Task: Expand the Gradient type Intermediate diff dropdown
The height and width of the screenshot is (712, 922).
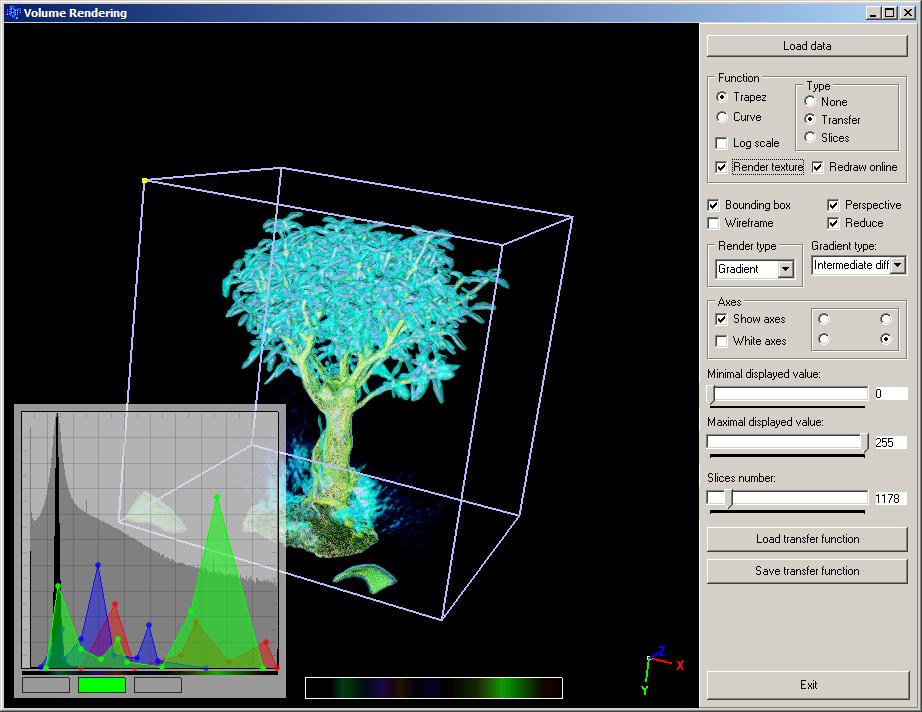Action: point(897,265)
